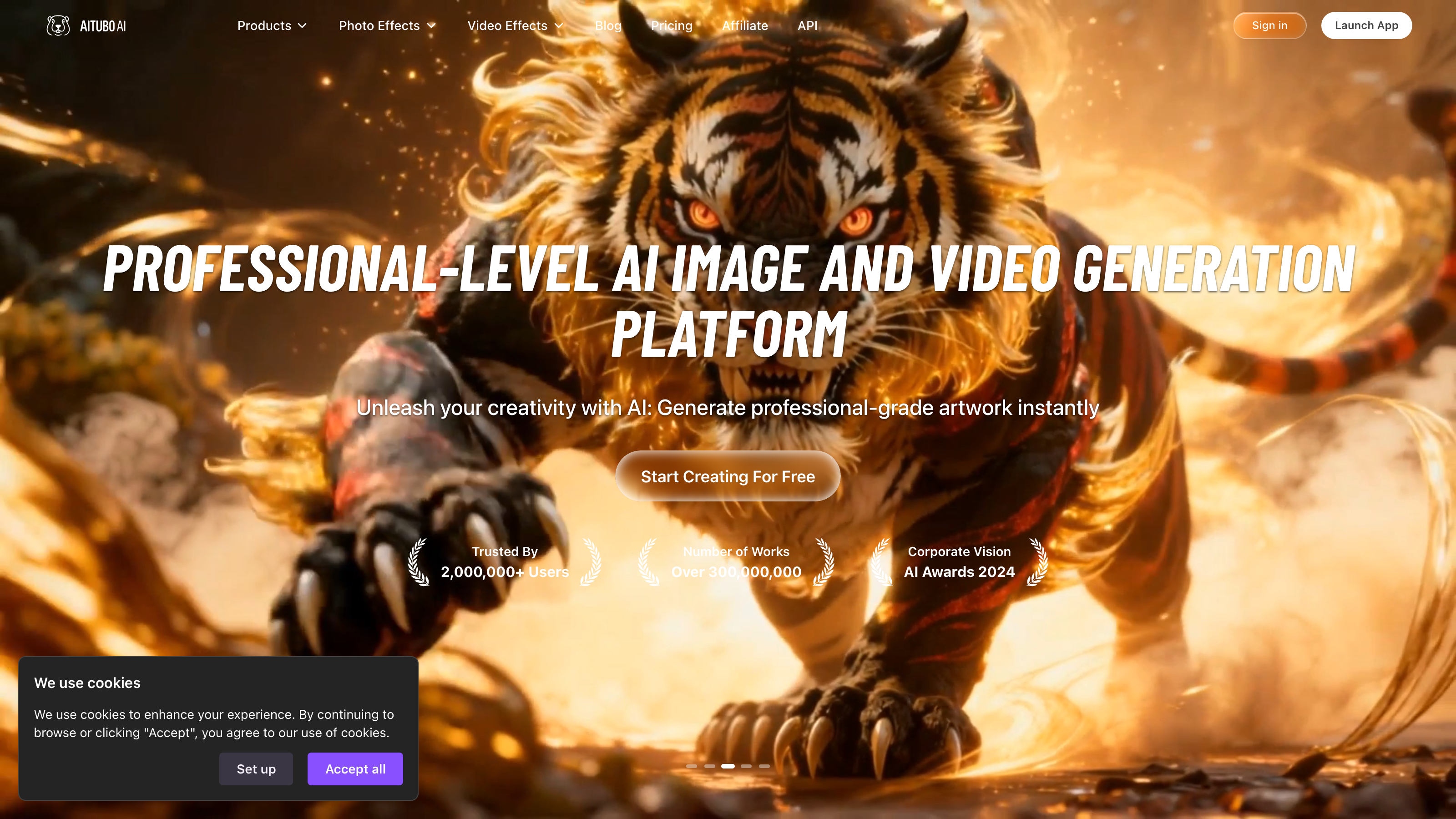
Task: Click the Trusted By users laurel badge
Action: coord(505,562)
